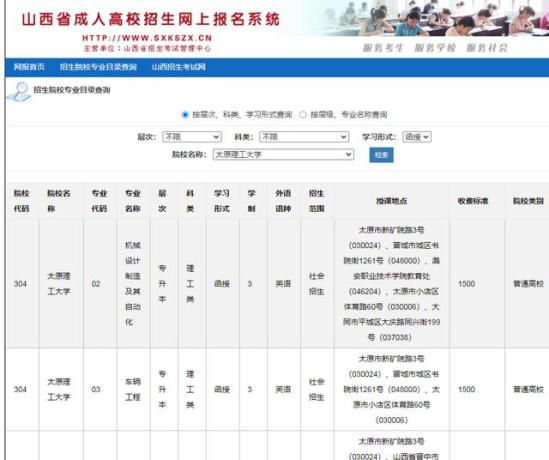Open 招生院校专业目录查询 in the navigation bar
Screen dimensions: 549x460
[98, 67]
